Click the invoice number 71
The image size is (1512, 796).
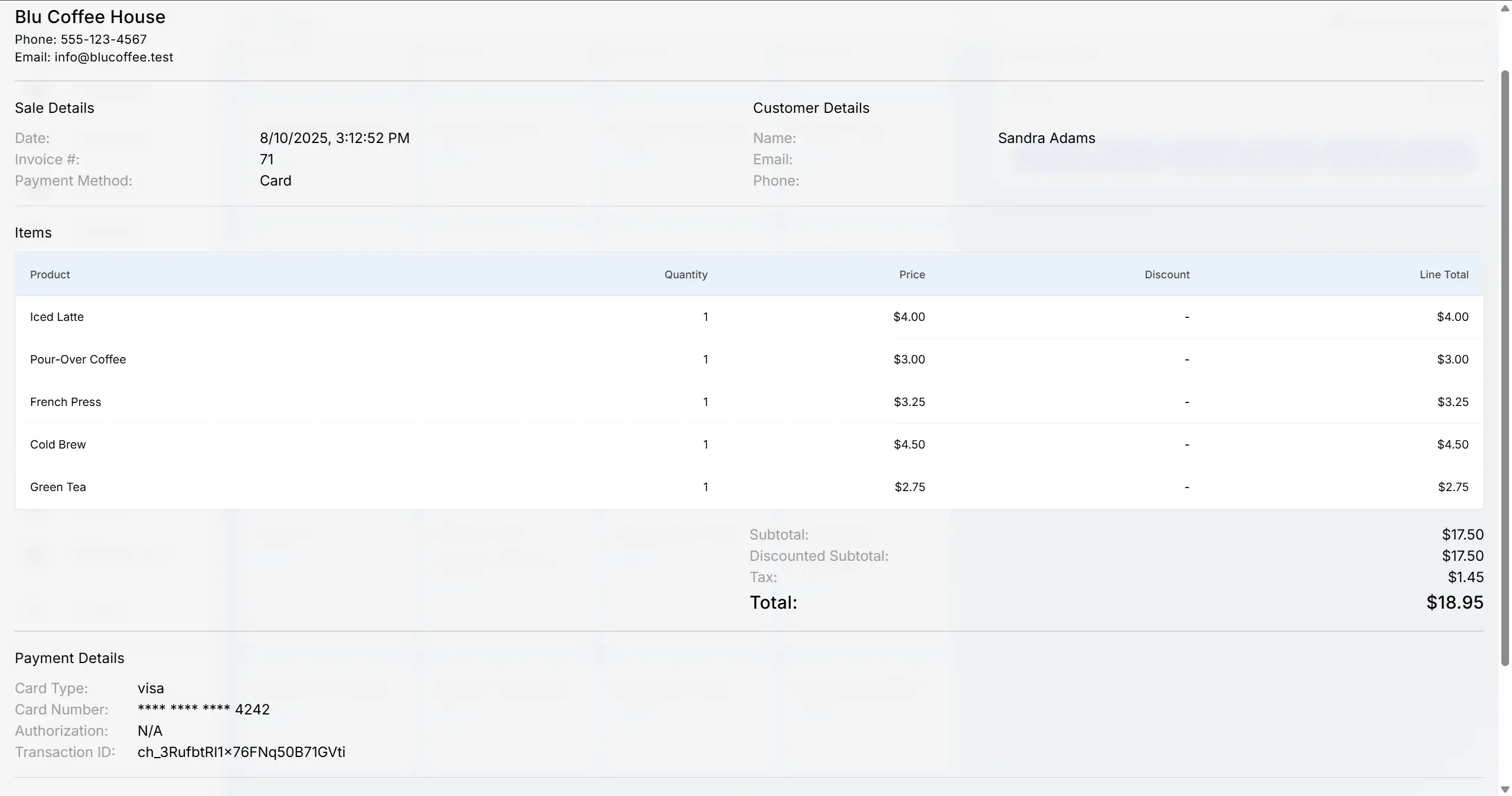(x=266, y=158)
